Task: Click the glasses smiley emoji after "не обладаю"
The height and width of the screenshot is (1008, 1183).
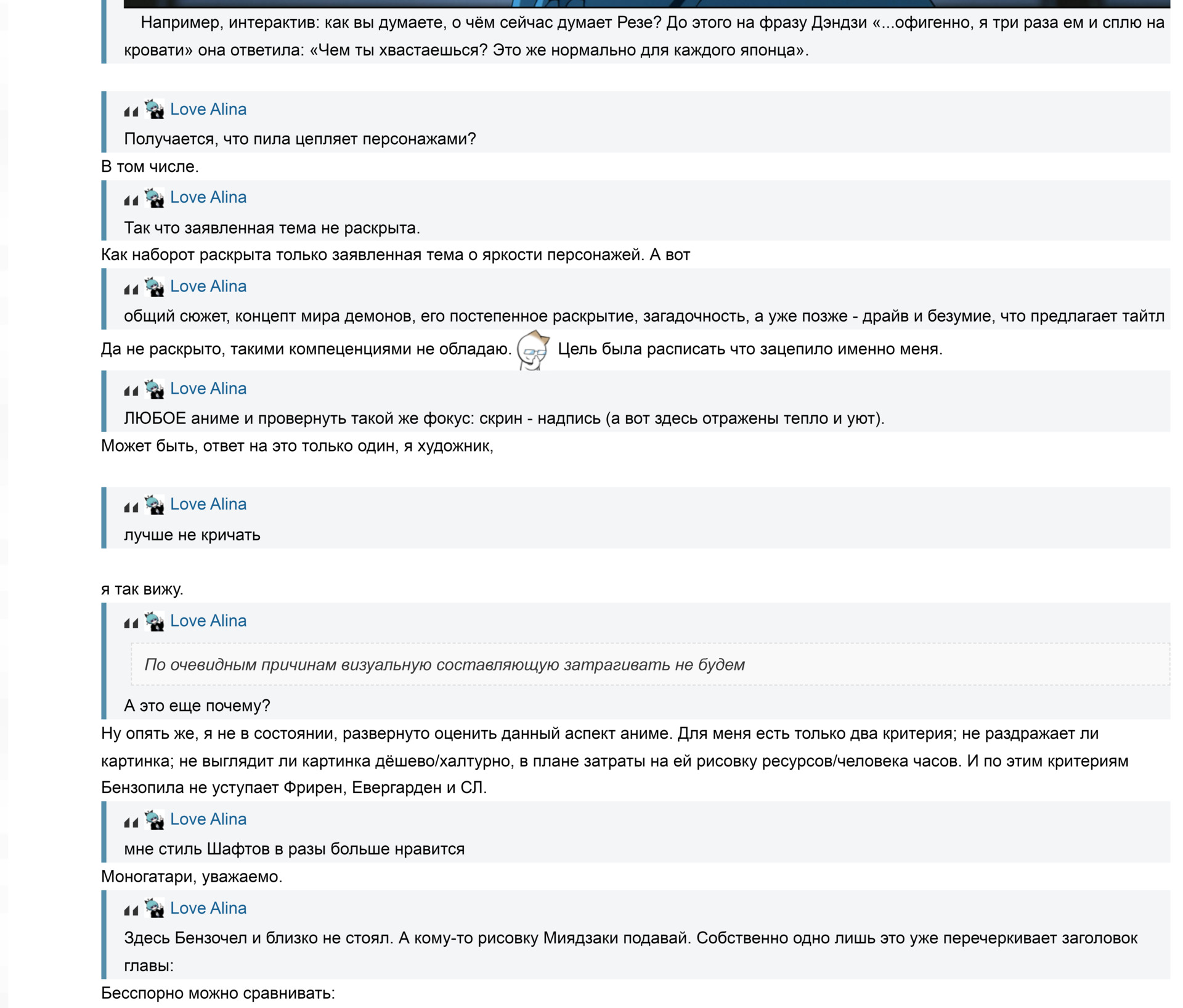Action: point(533,350)
